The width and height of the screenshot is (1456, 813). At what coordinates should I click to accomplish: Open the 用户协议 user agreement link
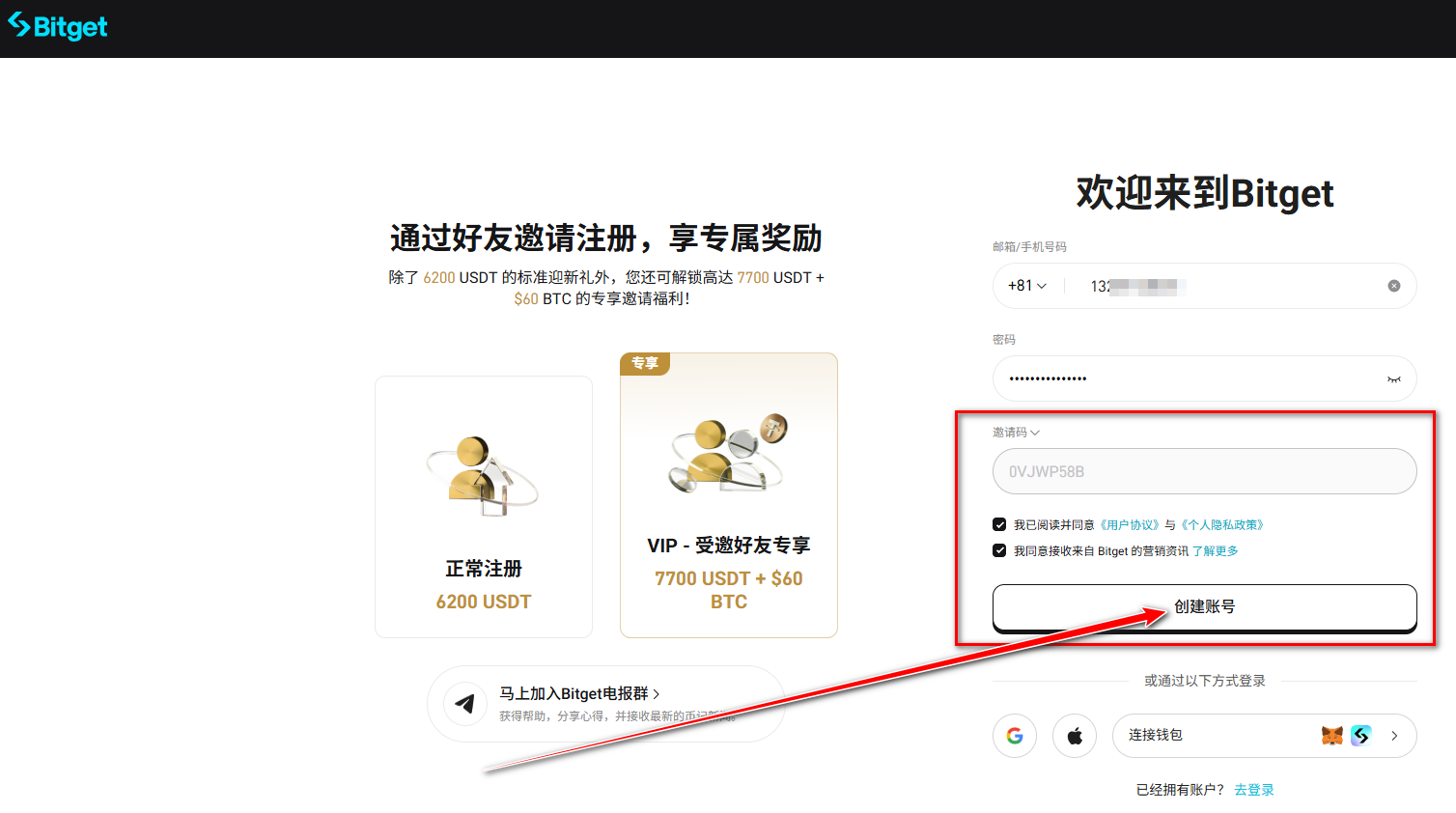click(1131, 524)
